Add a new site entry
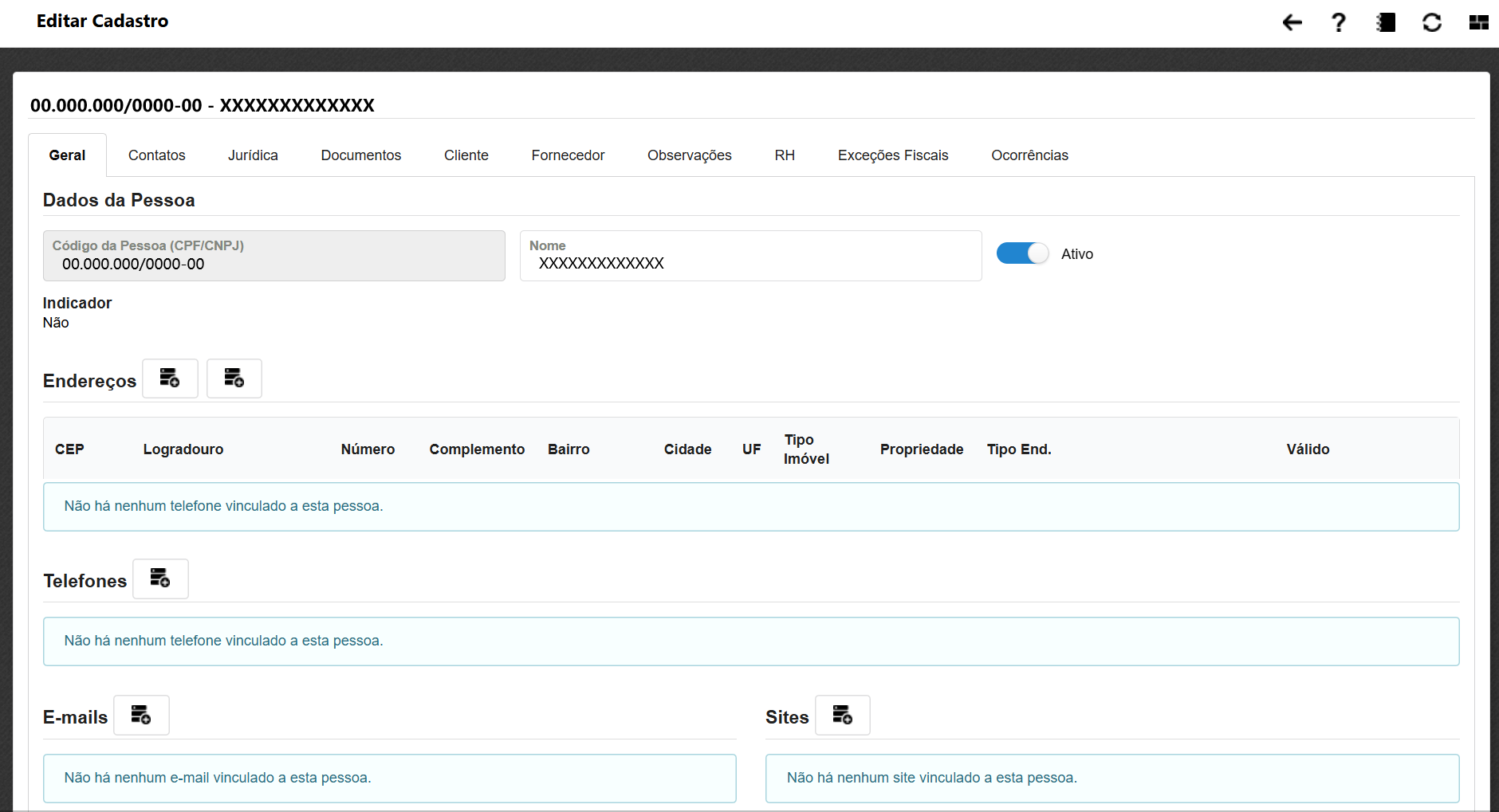 tap(842, 715)
